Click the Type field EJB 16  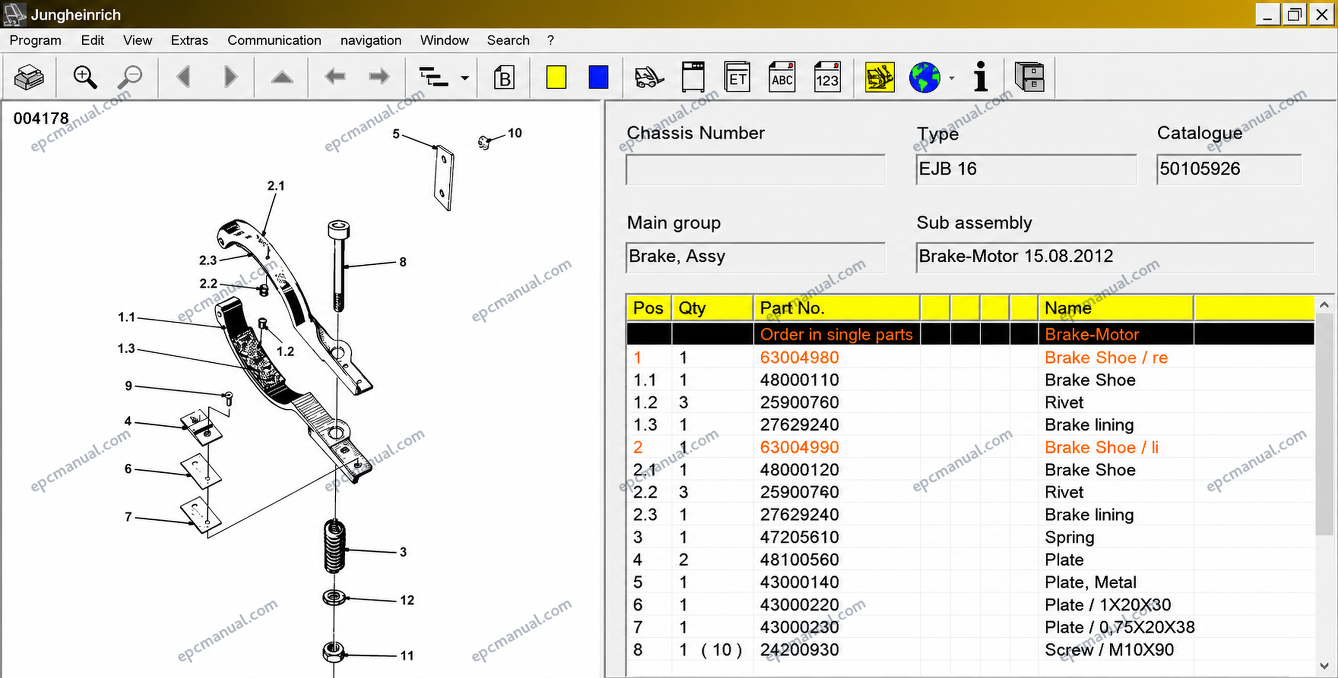(x=1026, y=169)
